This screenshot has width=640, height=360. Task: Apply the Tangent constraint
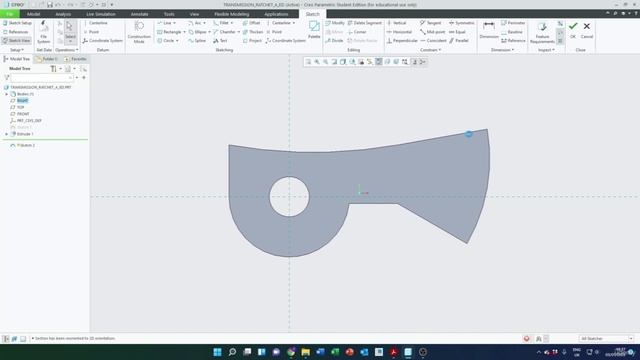tap(431, 23)
